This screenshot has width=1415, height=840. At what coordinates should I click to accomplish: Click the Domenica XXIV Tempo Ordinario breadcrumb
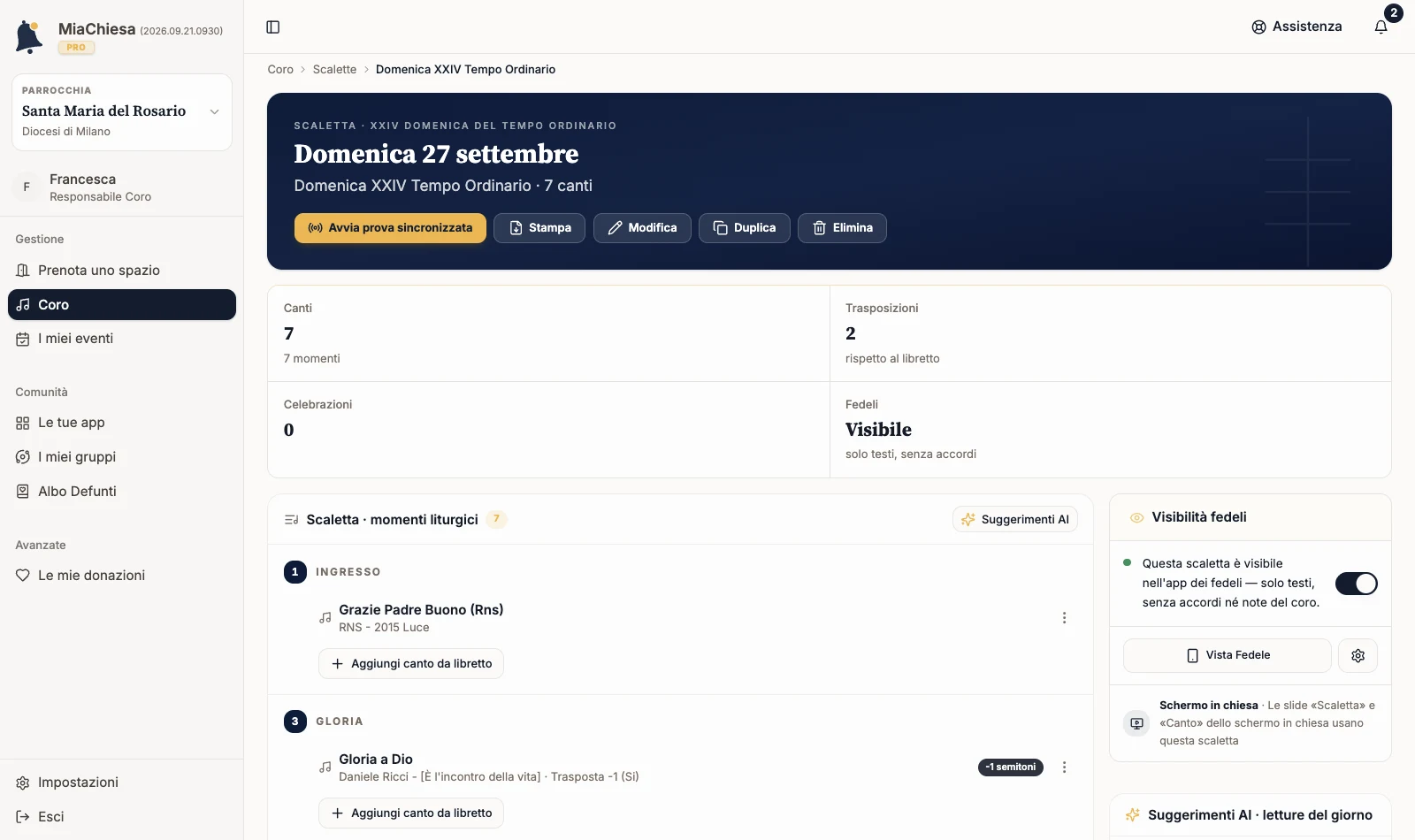pos(465,70)
